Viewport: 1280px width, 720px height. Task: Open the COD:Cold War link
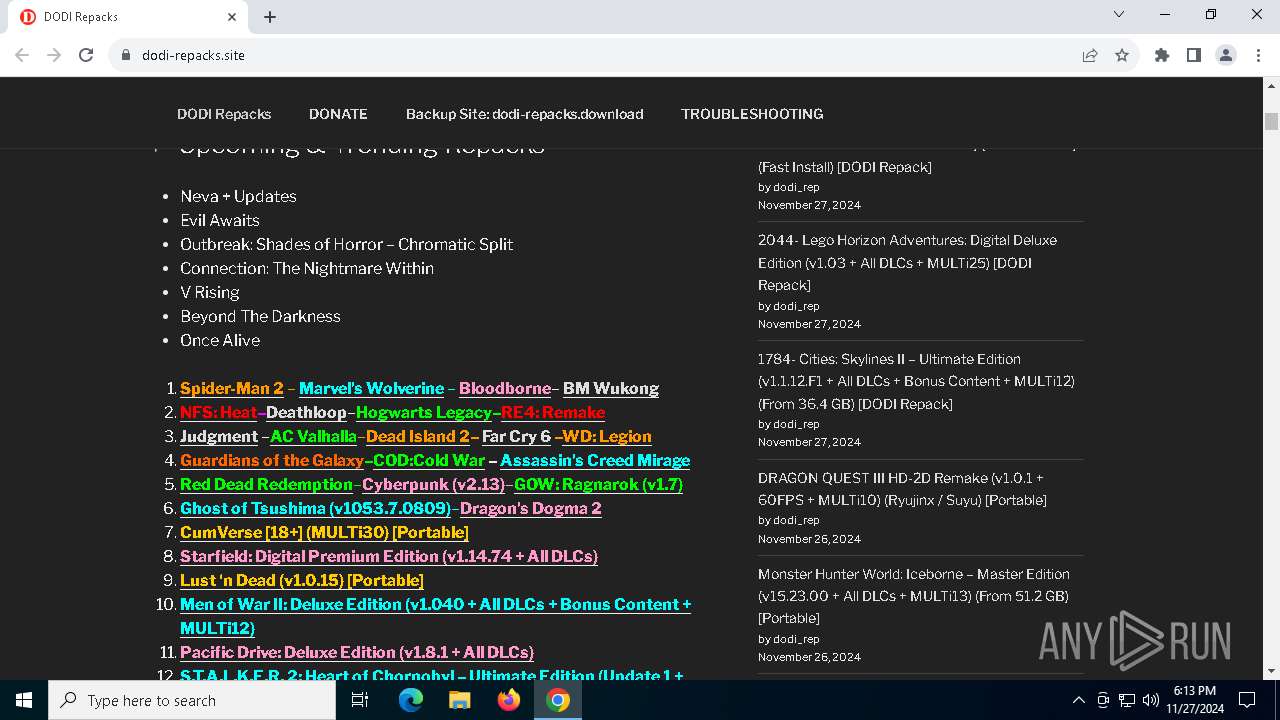(429, 460)
